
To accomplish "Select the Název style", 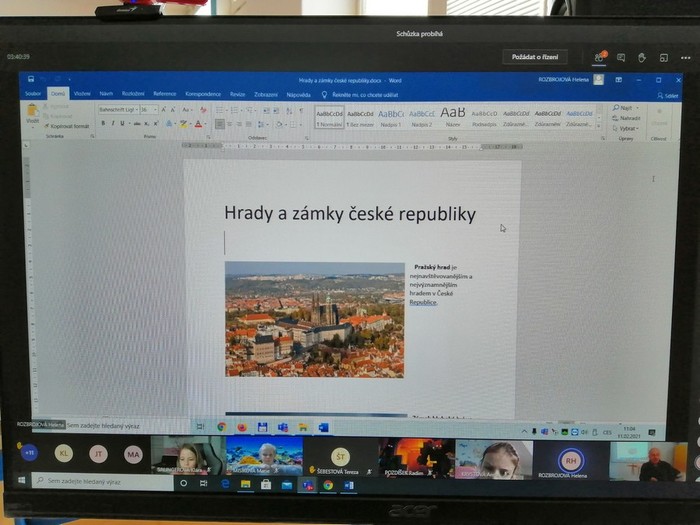I will (453, 118).
